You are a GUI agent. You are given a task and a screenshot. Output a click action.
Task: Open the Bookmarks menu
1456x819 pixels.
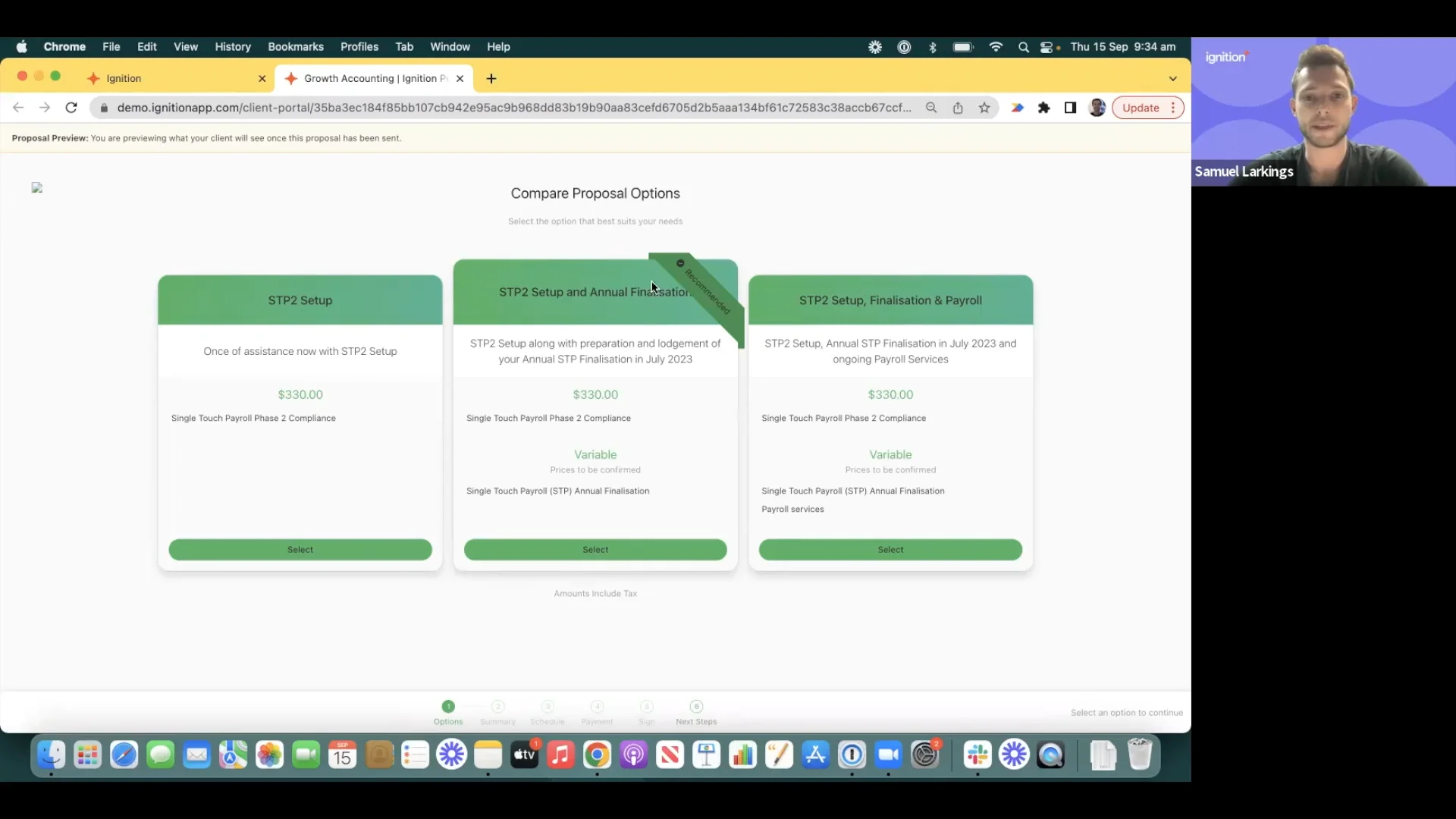[x=295, y=46]
